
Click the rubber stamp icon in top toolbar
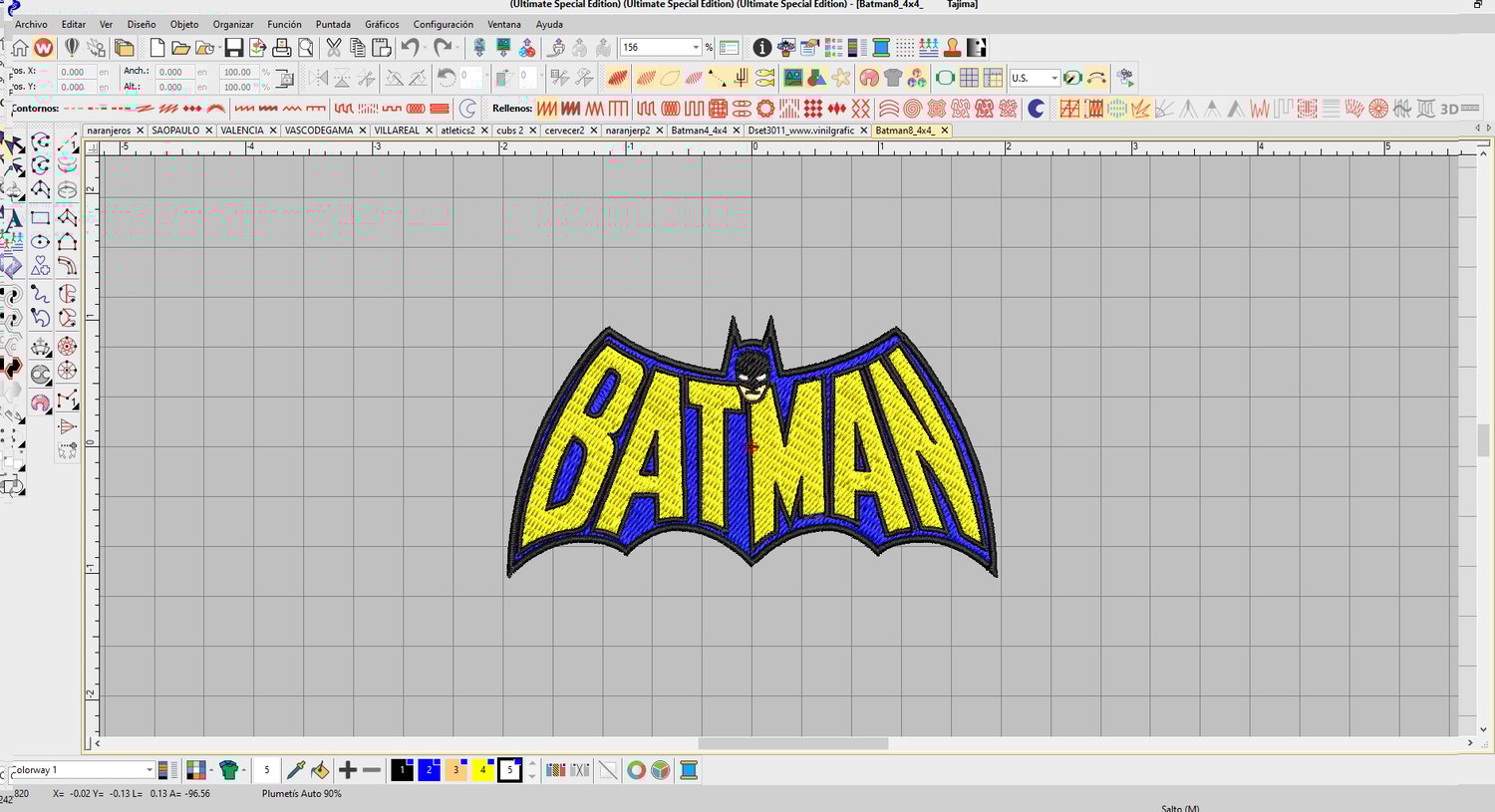(953, 47)
